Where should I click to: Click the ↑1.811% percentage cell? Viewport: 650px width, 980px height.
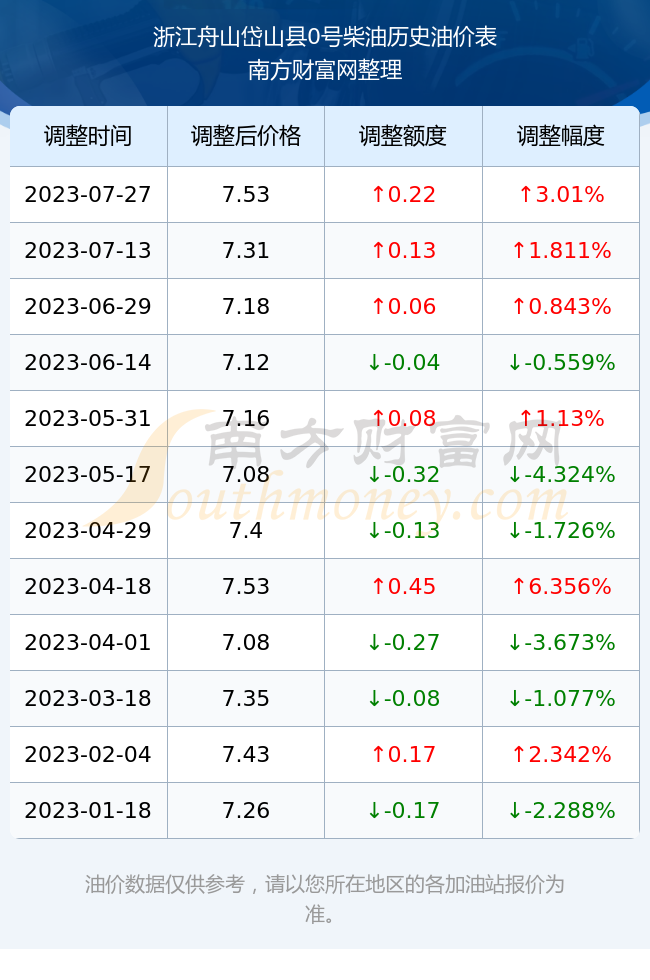[x=561, y=251]
